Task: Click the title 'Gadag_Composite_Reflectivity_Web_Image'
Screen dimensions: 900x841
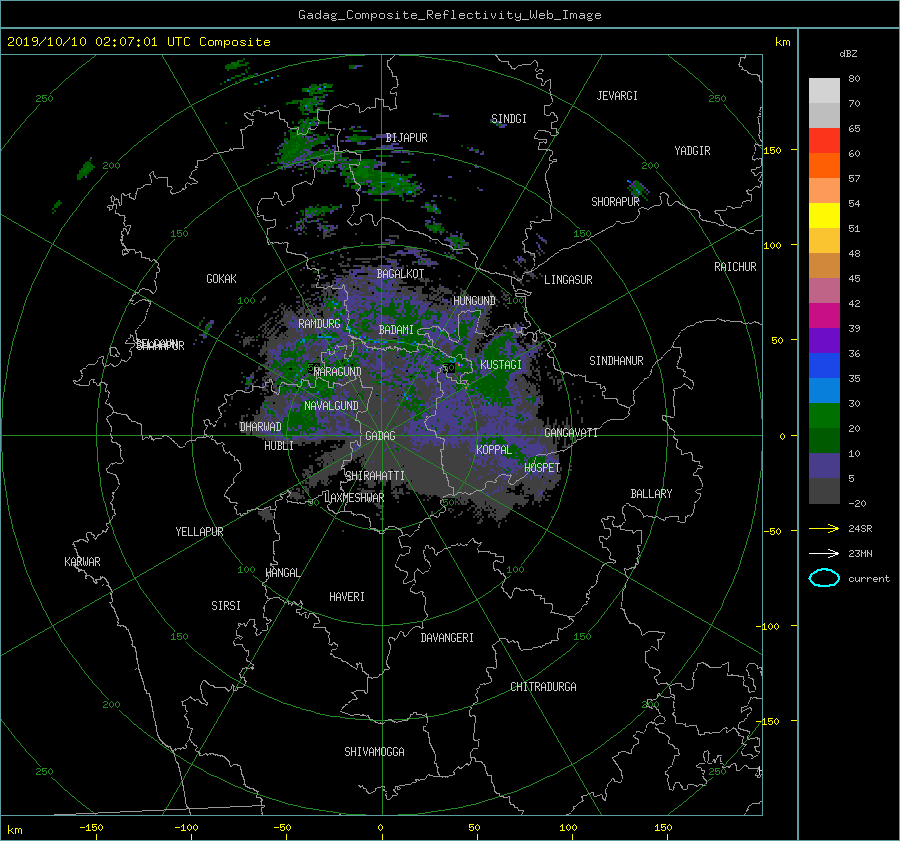Action: pyautogui.click(x=449, y=15)
